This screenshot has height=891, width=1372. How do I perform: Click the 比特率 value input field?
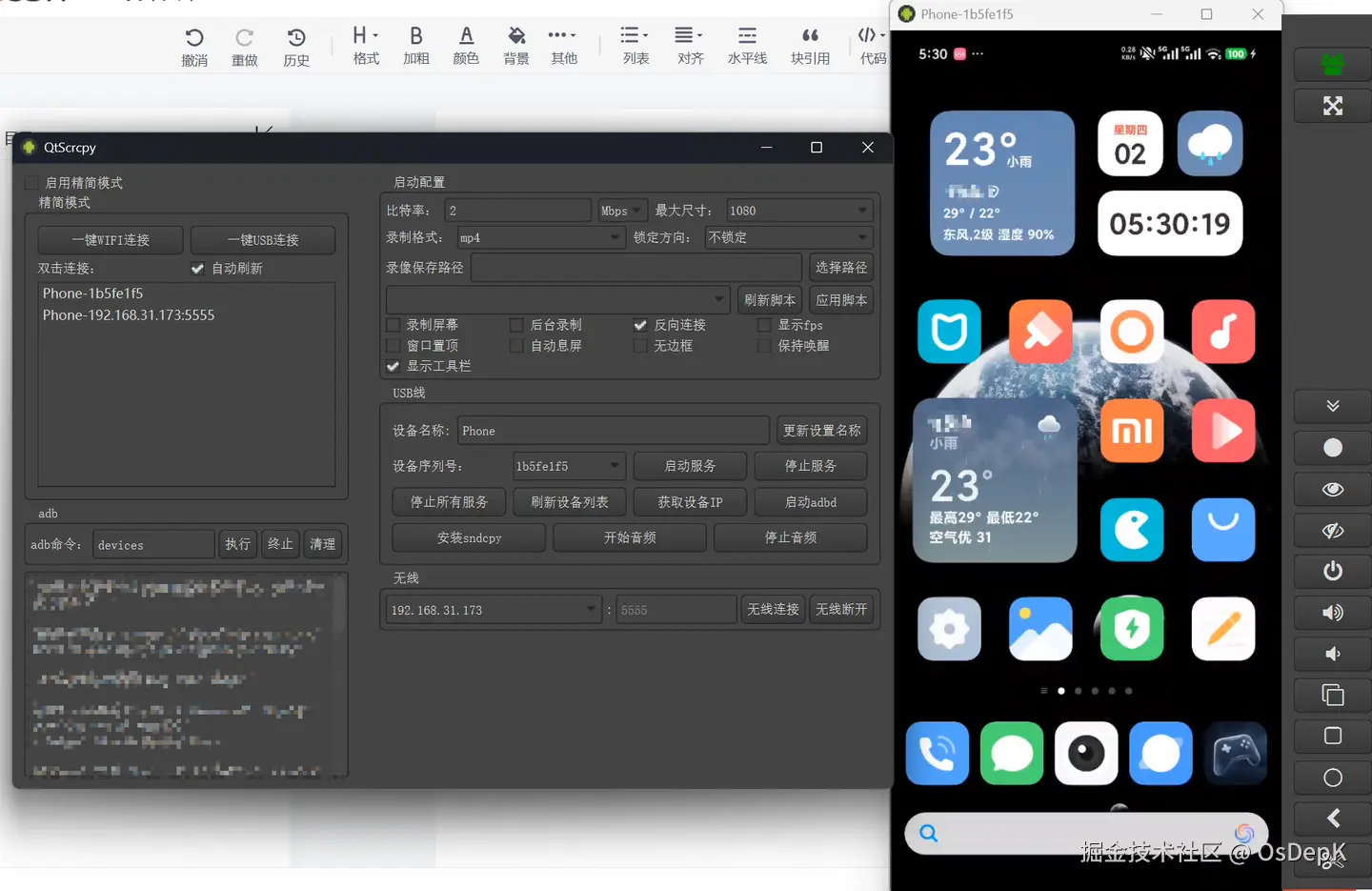518,211
